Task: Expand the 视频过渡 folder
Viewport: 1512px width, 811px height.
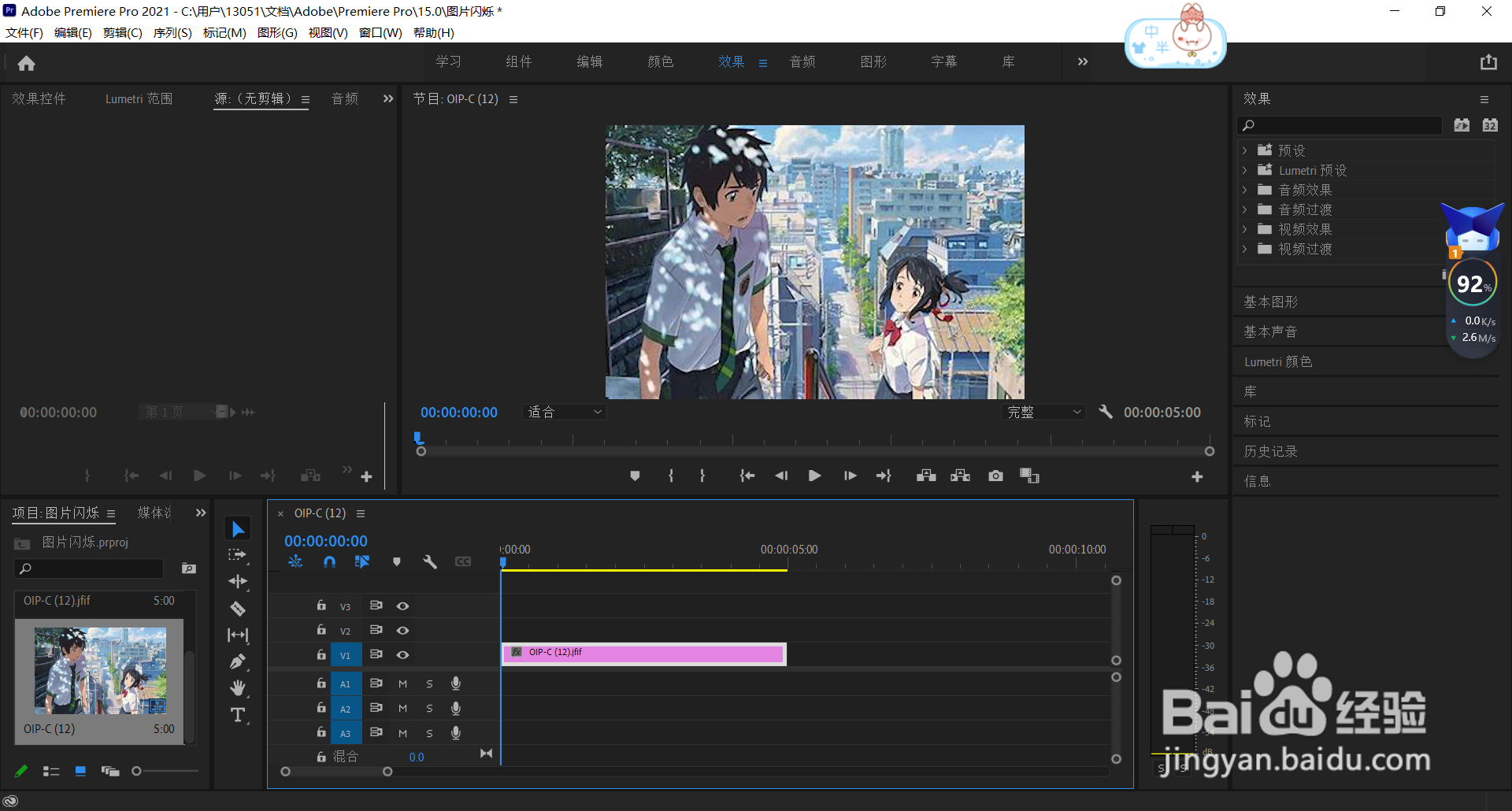Action: 1244,249
